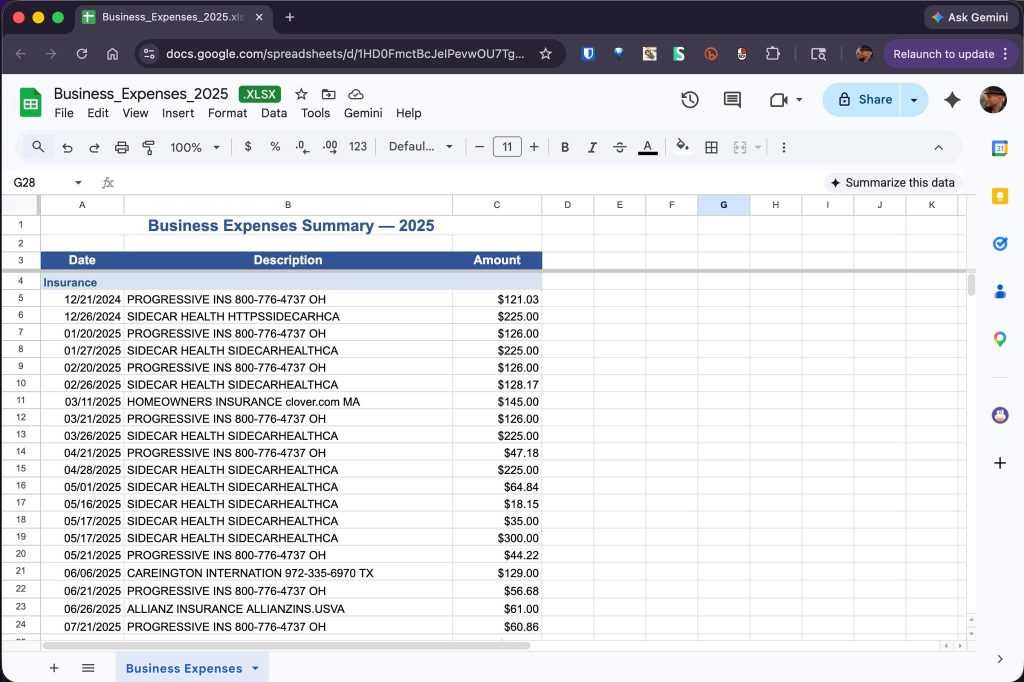1024x682 pixels.
Task: Open the Default font dropdown
Action: [420, 147]
